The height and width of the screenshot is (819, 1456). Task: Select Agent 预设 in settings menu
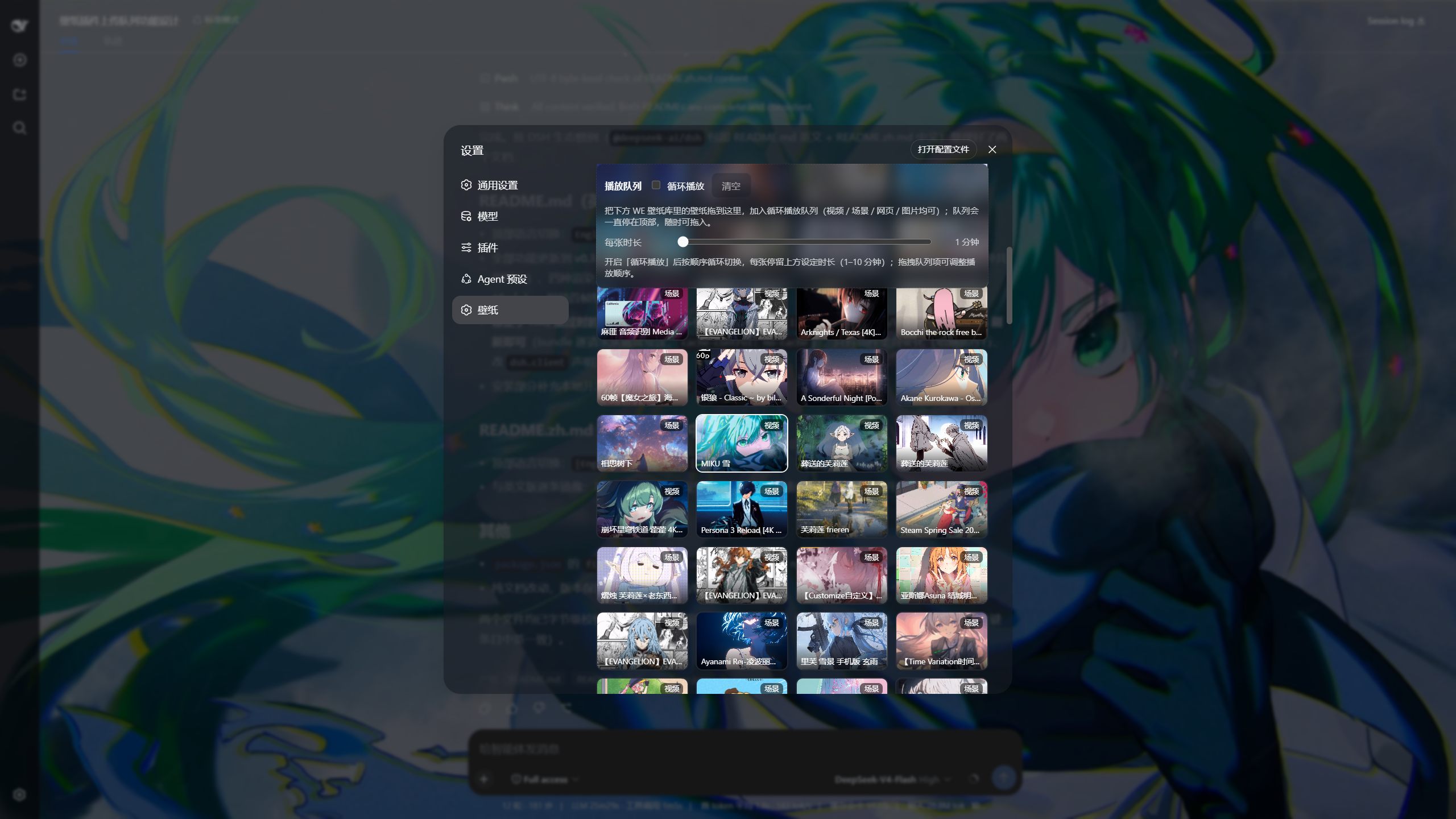point(510,279)
